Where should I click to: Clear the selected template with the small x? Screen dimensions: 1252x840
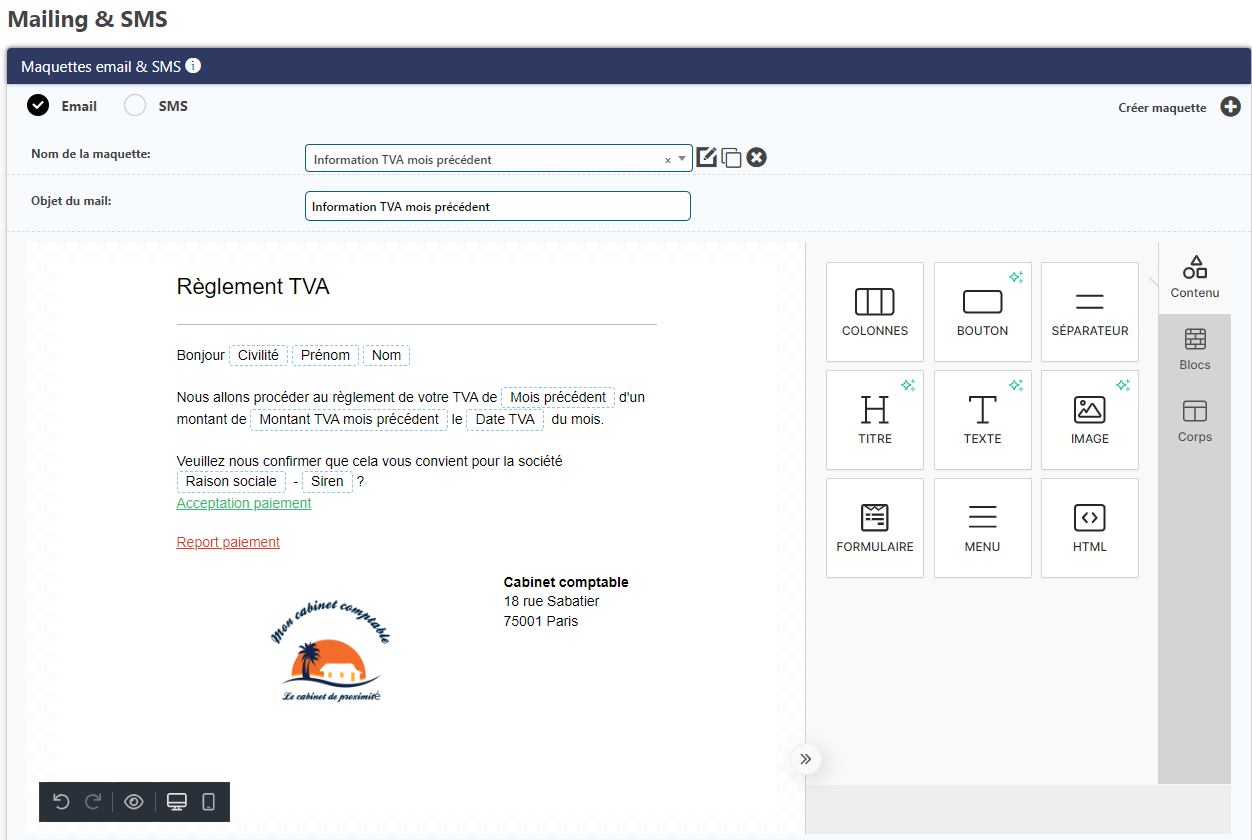click(668, 160)
